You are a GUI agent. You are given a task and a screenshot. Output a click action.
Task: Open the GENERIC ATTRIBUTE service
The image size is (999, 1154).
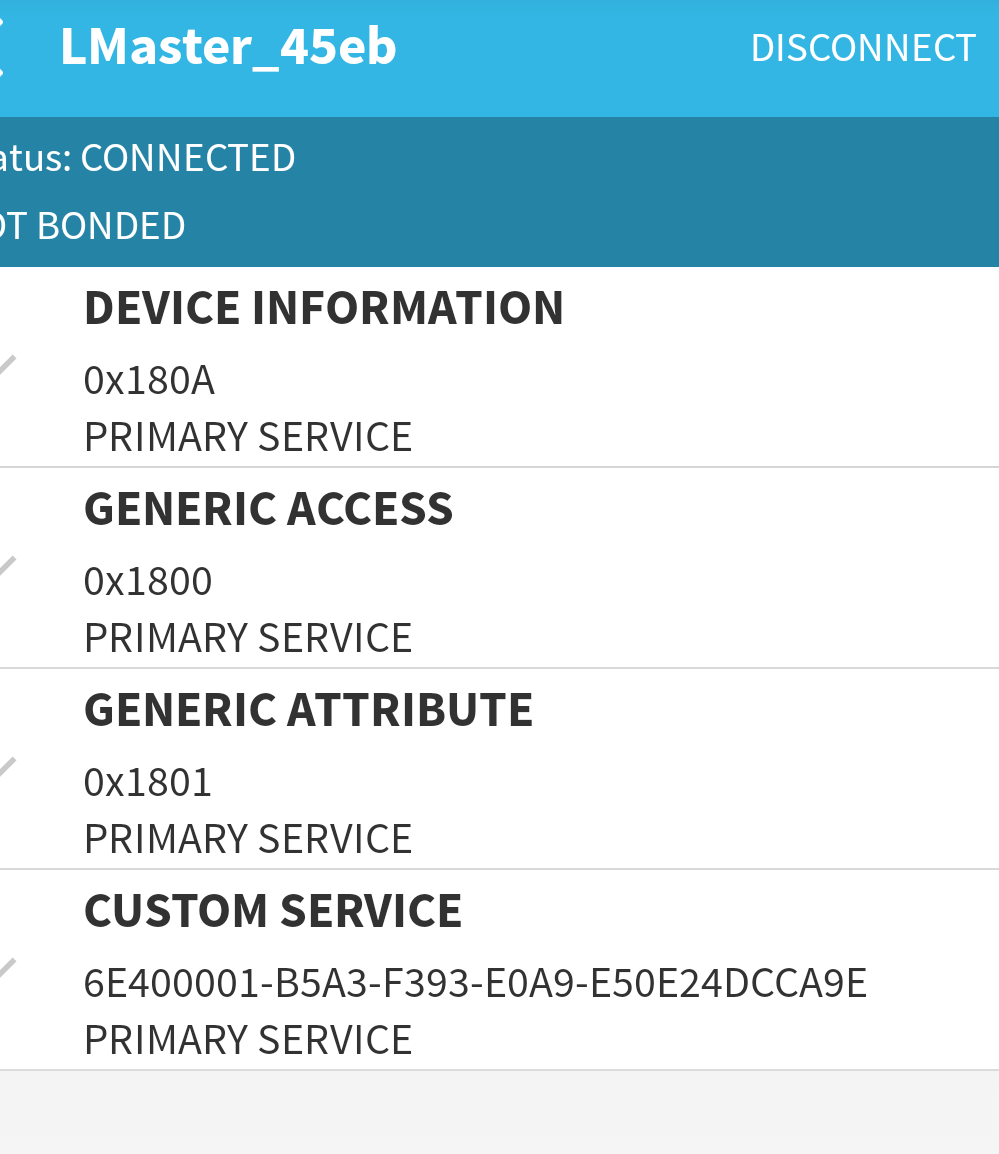tap(308, 710)
